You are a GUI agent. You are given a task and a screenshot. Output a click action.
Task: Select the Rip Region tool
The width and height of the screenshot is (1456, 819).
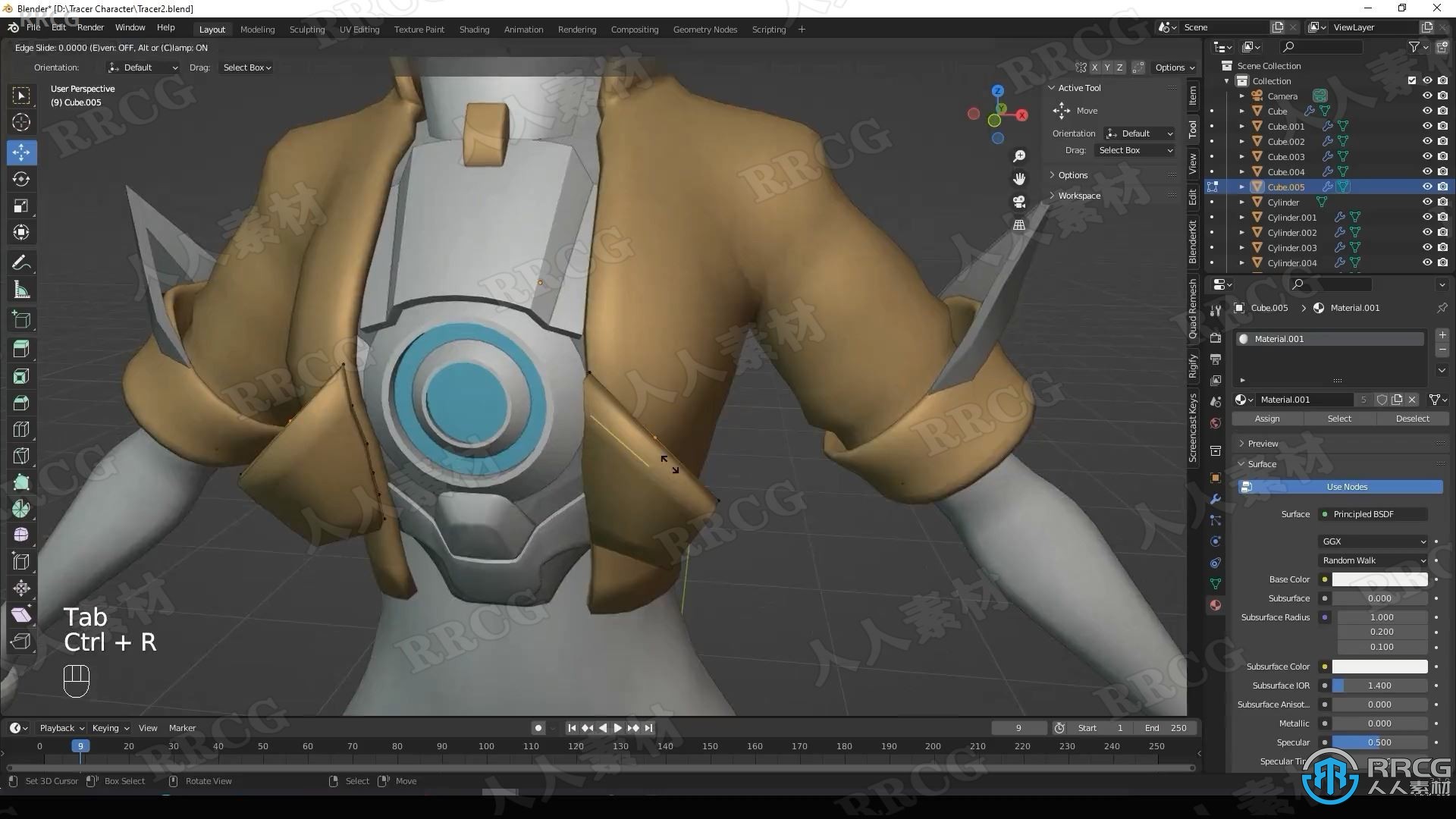[21, 642]
